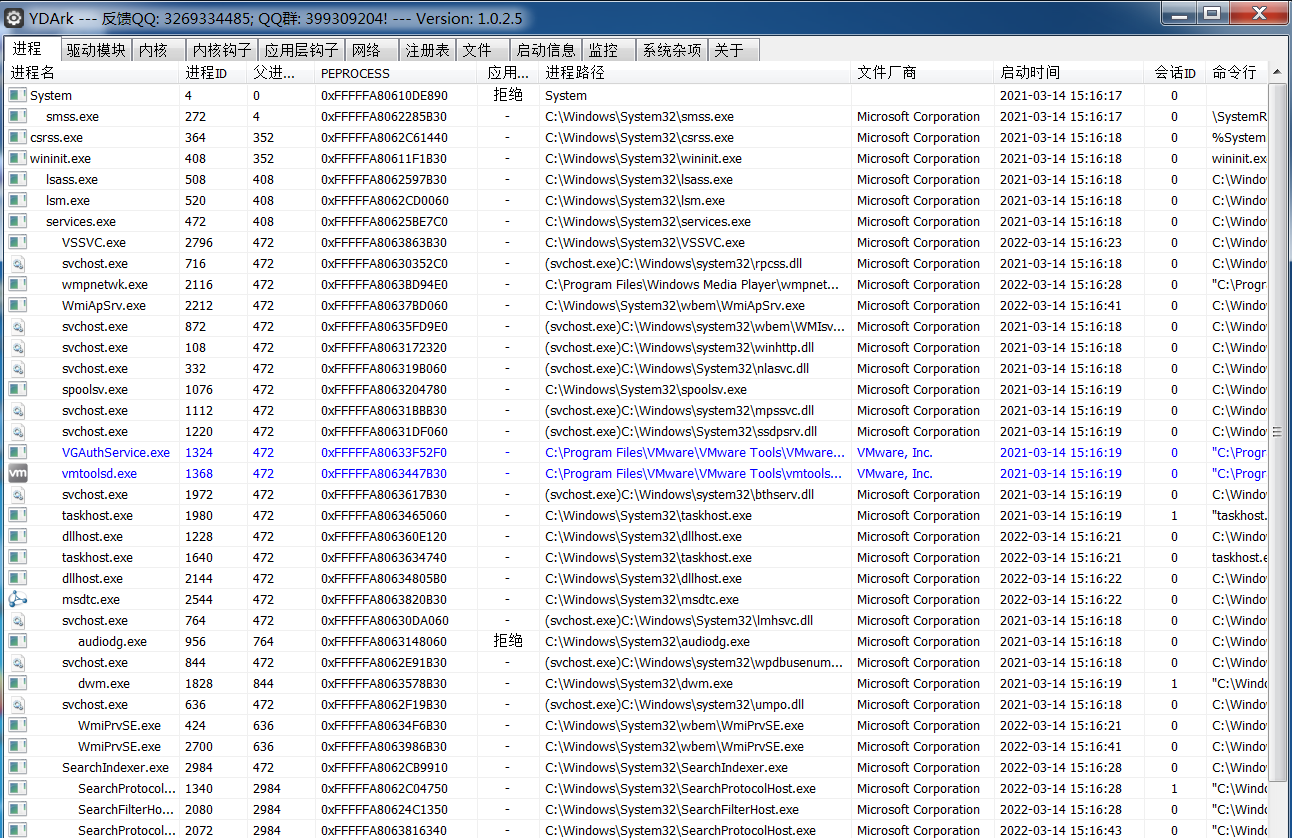Click the C:\Windows\System32\dwm.exe path

[x=639, y=684]
